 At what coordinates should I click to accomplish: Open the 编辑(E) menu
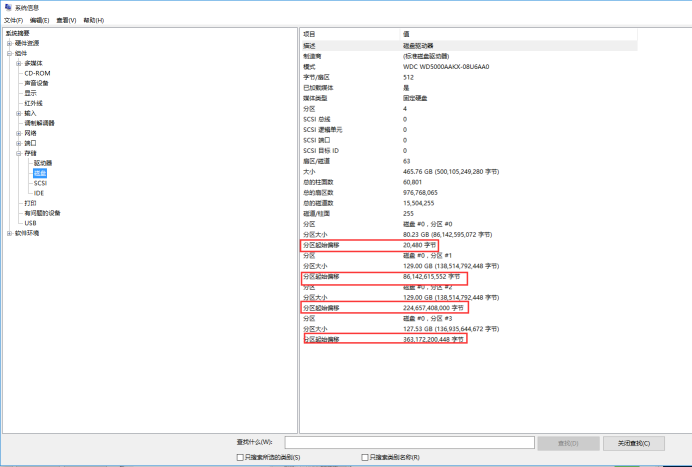39,20
